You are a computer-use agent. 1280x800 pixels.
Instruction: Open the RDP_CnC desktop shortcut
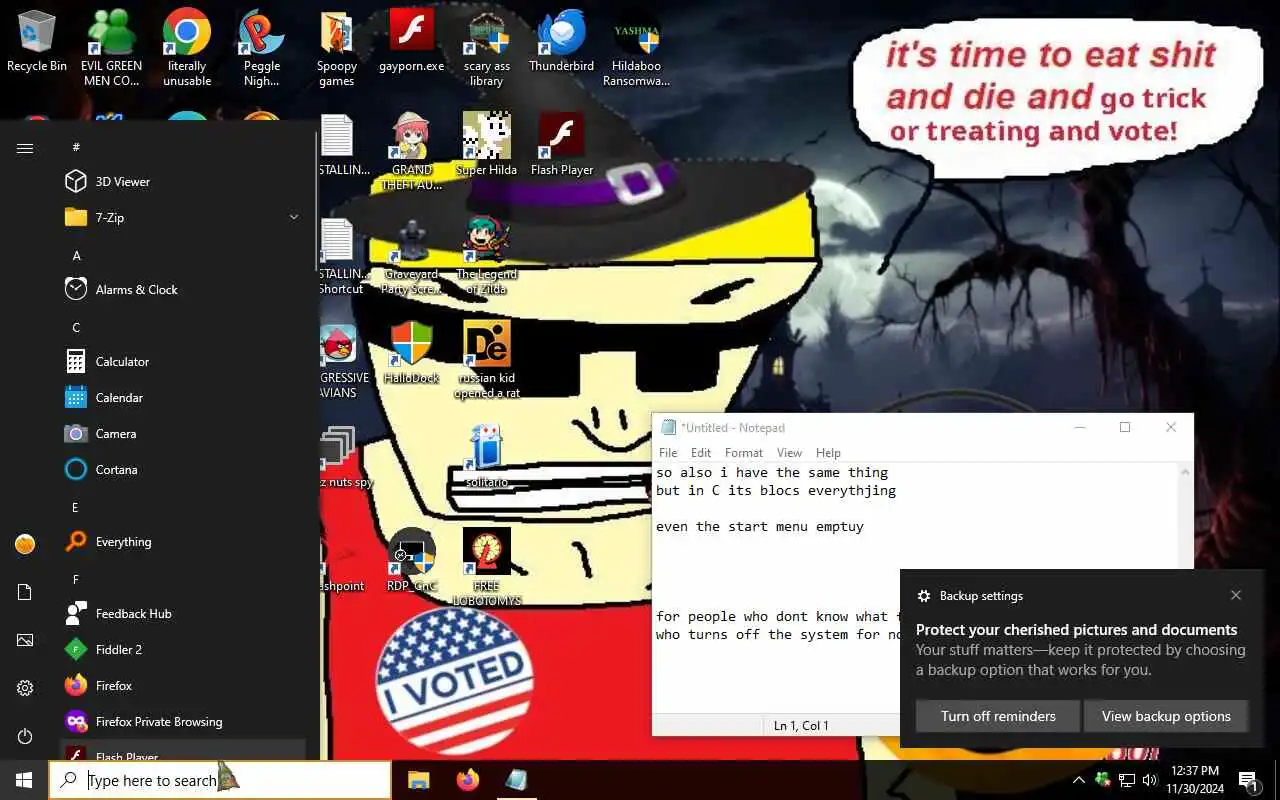pyautogui.click(x=411, y=561)
